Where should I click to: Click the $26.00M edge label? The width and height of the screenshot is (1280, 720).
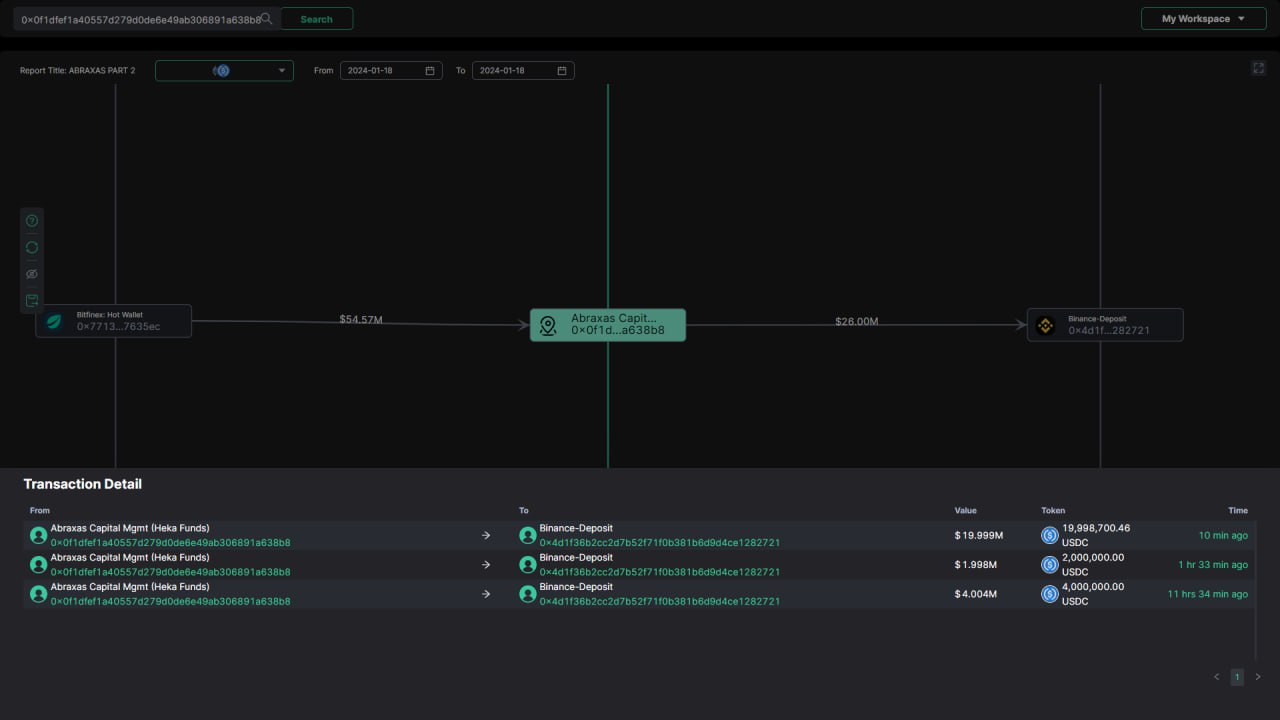pos(857,322)
